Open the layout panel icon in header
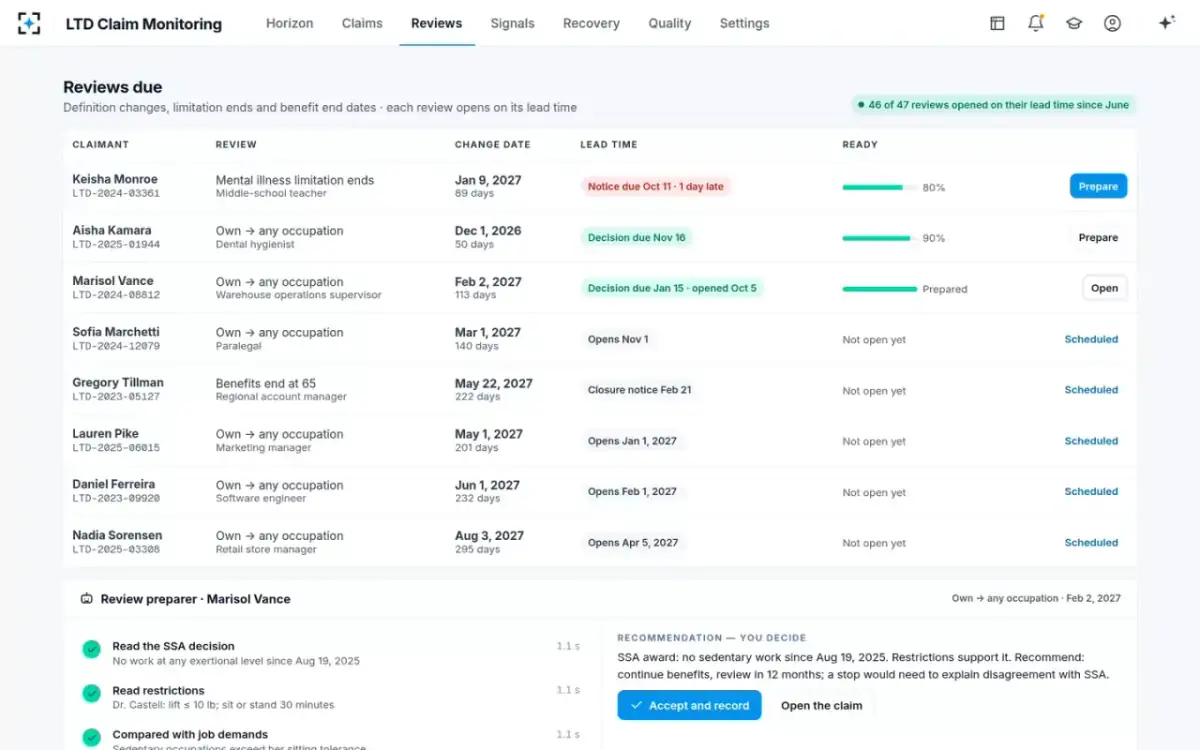Screen dimensions: 1200x750 [x=997, y=23]
